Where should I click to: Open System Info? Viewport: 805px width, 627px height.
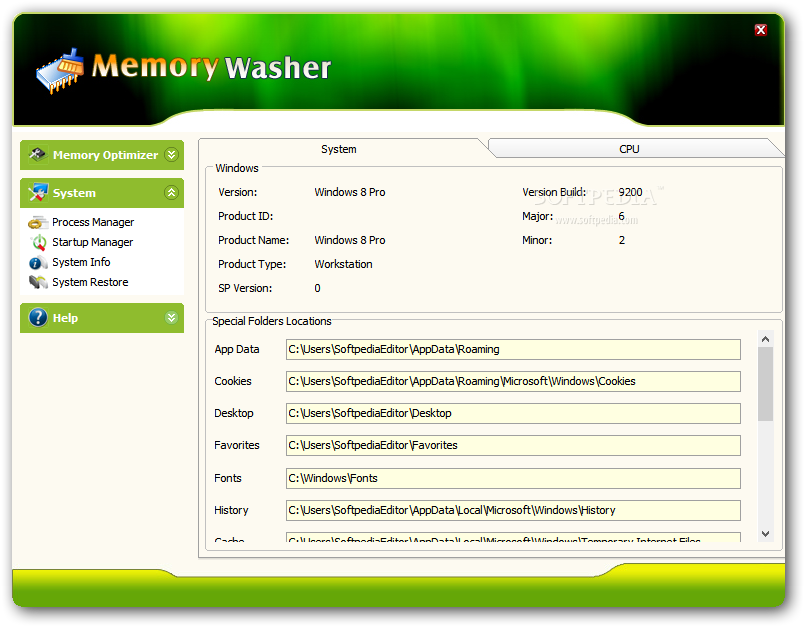[81, 262]
